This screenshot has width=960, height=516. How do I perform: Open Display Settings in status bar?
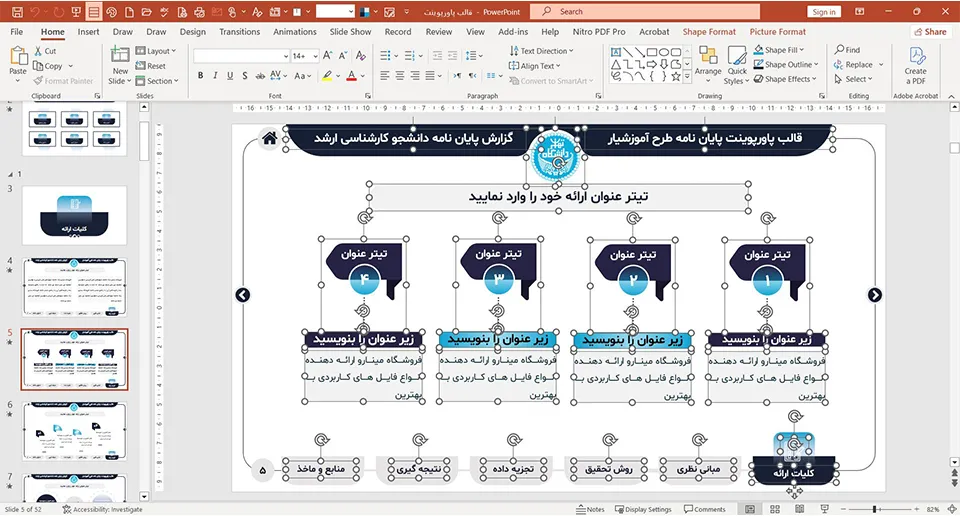coord(643,509)
